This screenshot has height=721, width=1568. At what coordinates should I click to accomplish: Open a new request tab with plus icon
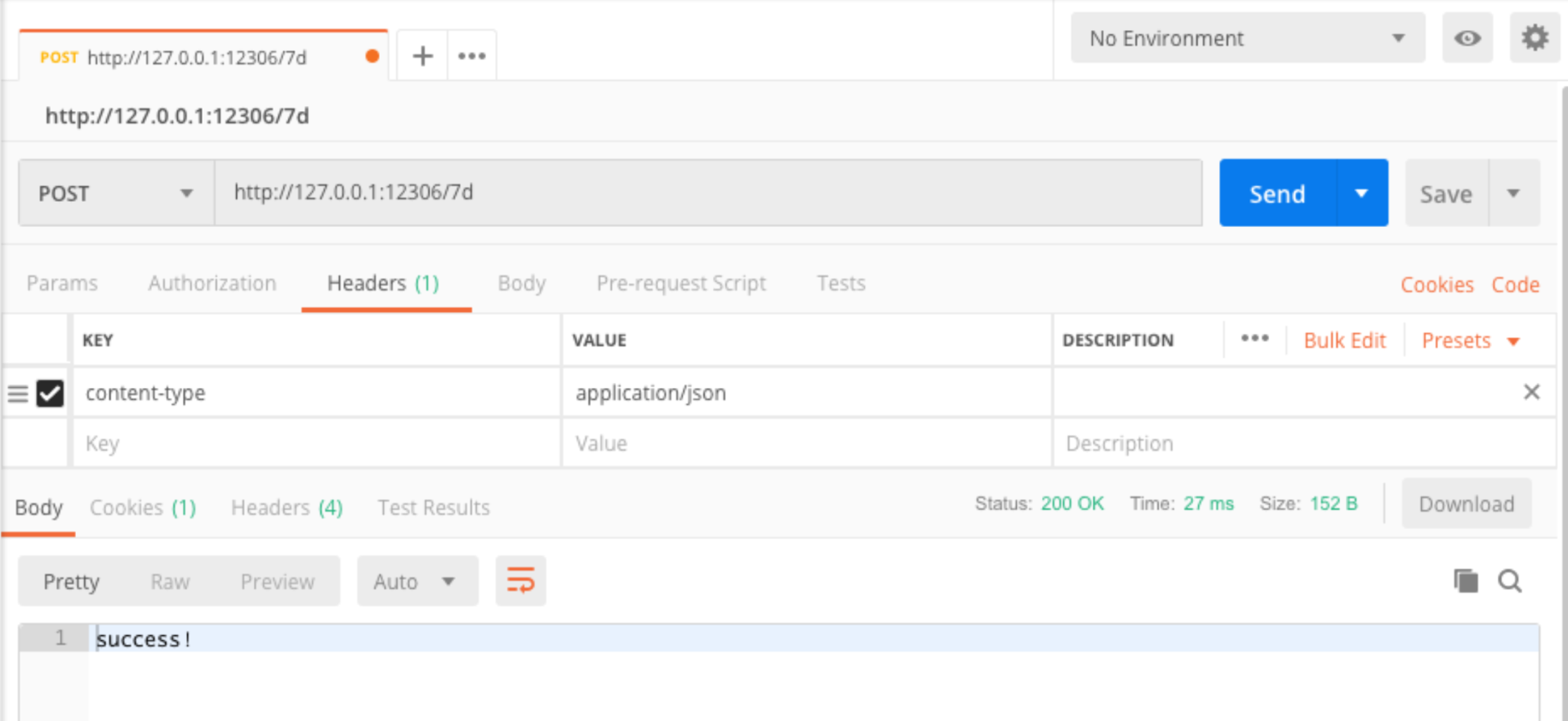422,56
